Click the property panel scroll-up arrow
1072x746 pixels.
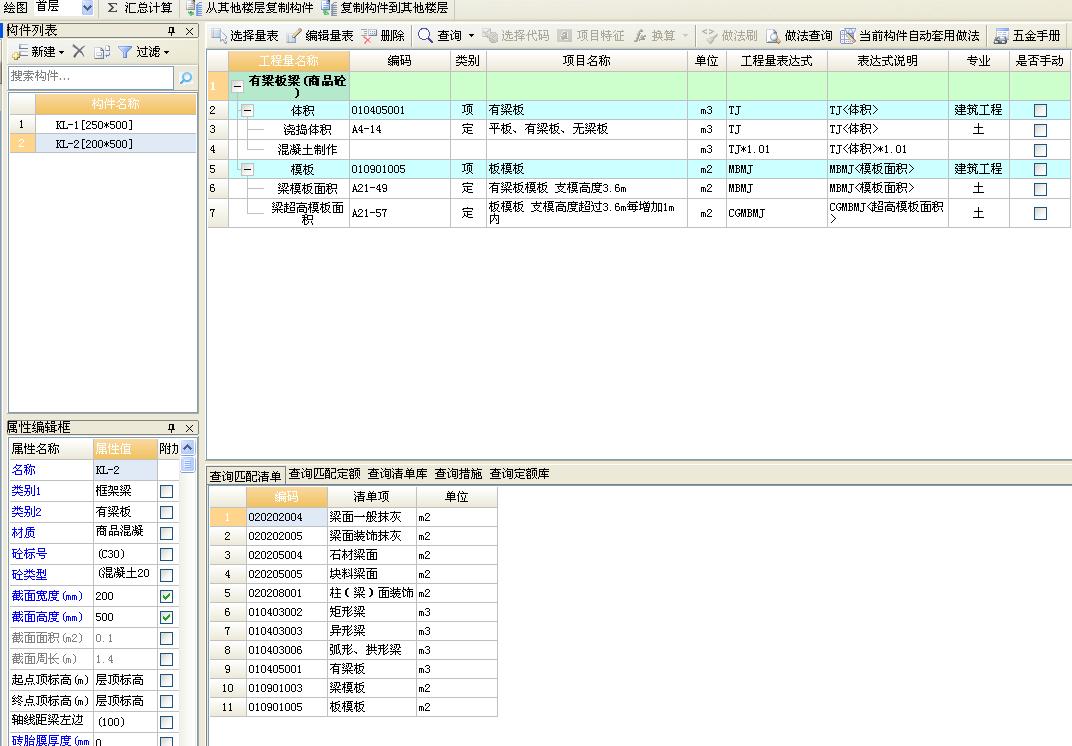(187, 448)
